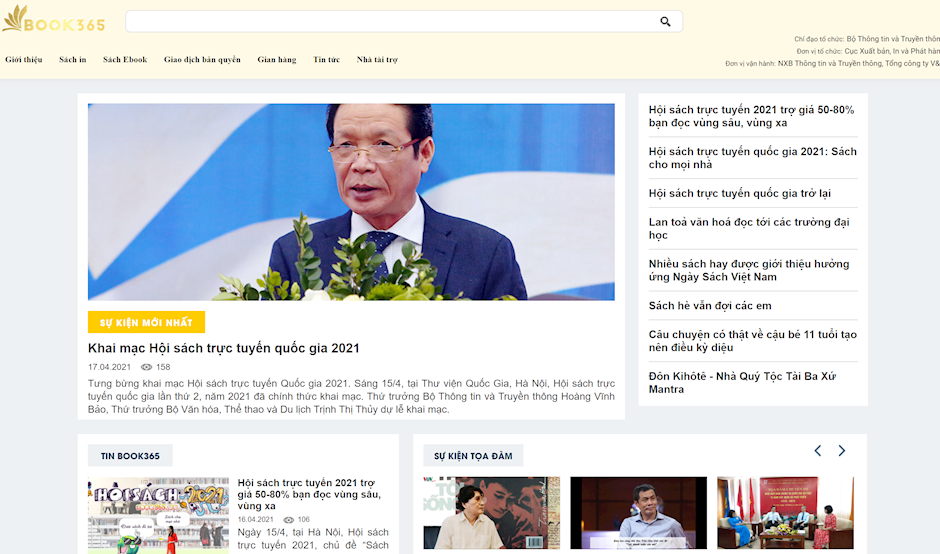The width and height of the screenshot is (940, 554).
Task: Go to next Sự kiện tọa đàm slide
Action: (x=842, y=451)
